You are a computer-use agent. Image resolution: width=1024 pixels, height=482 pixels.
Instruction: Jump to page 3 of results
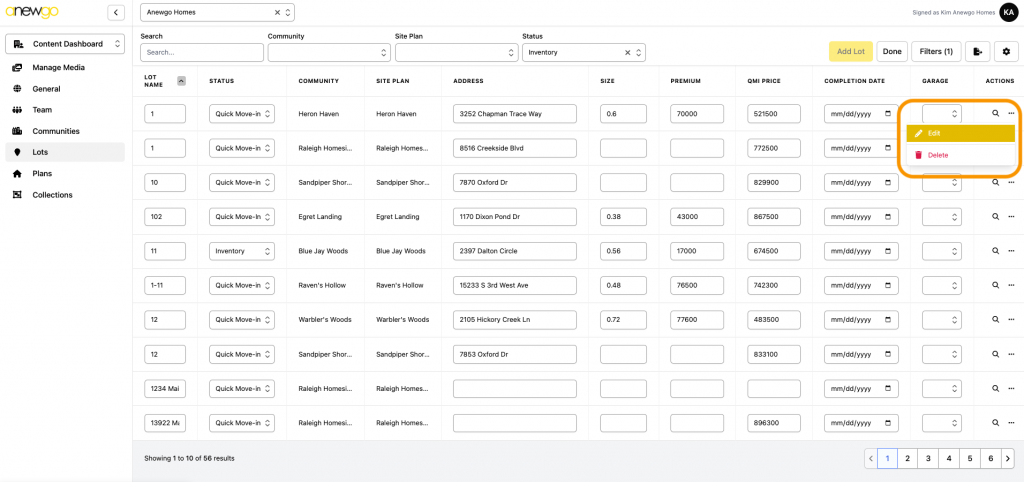pyautogui.click(x=928, y=458)
